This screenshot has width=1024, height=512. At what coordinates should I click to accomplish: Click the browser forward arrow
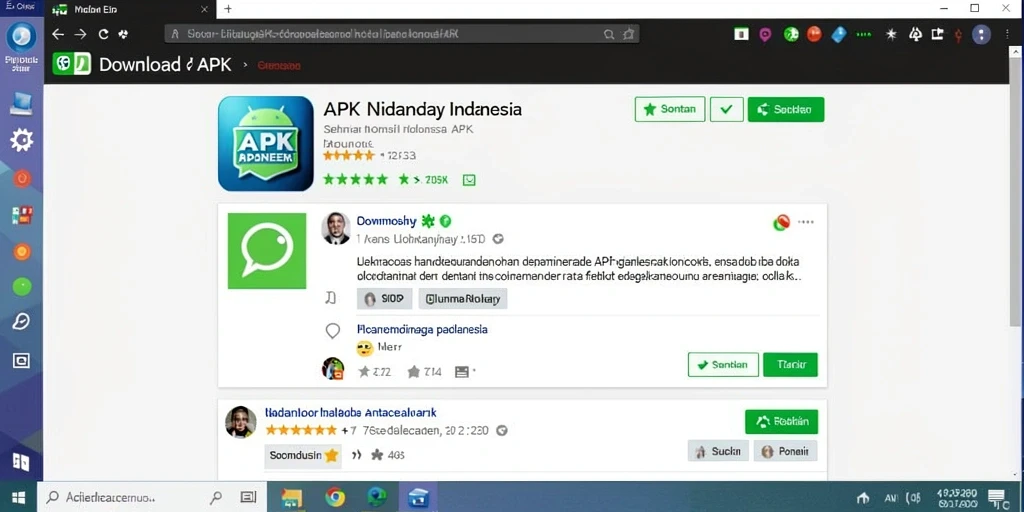click(x=80, y=34)
